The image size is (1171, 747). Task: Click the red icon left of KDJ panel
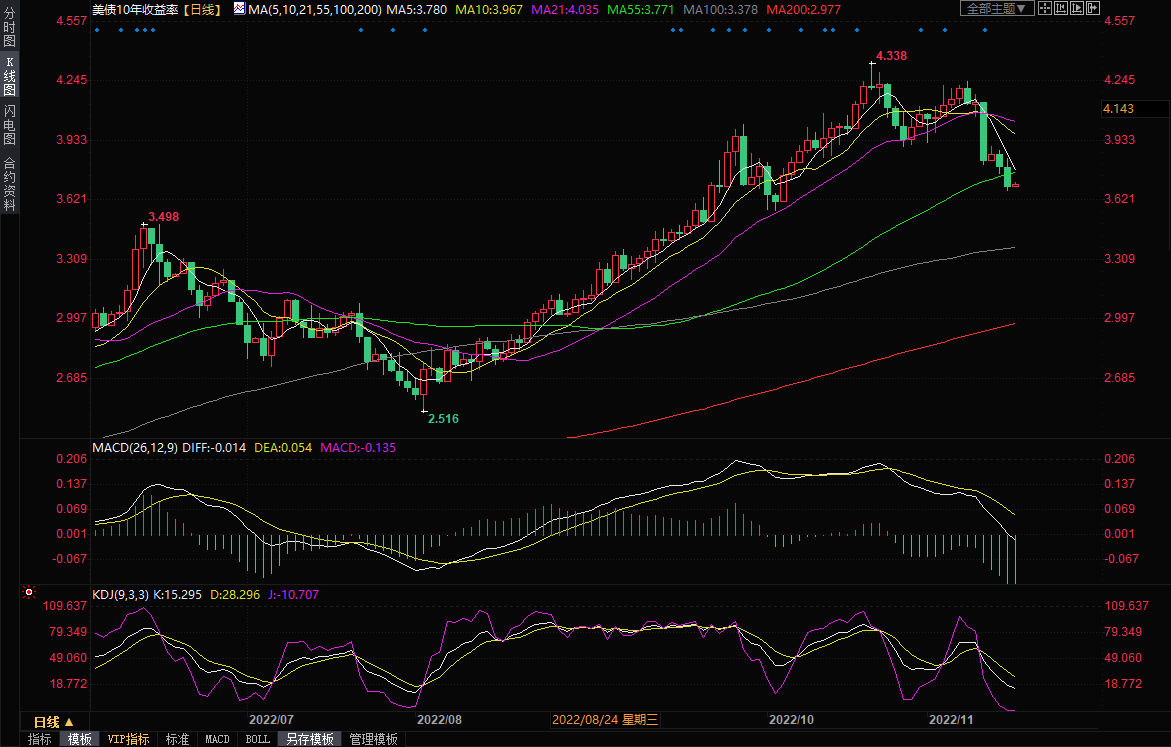point(29,594)
